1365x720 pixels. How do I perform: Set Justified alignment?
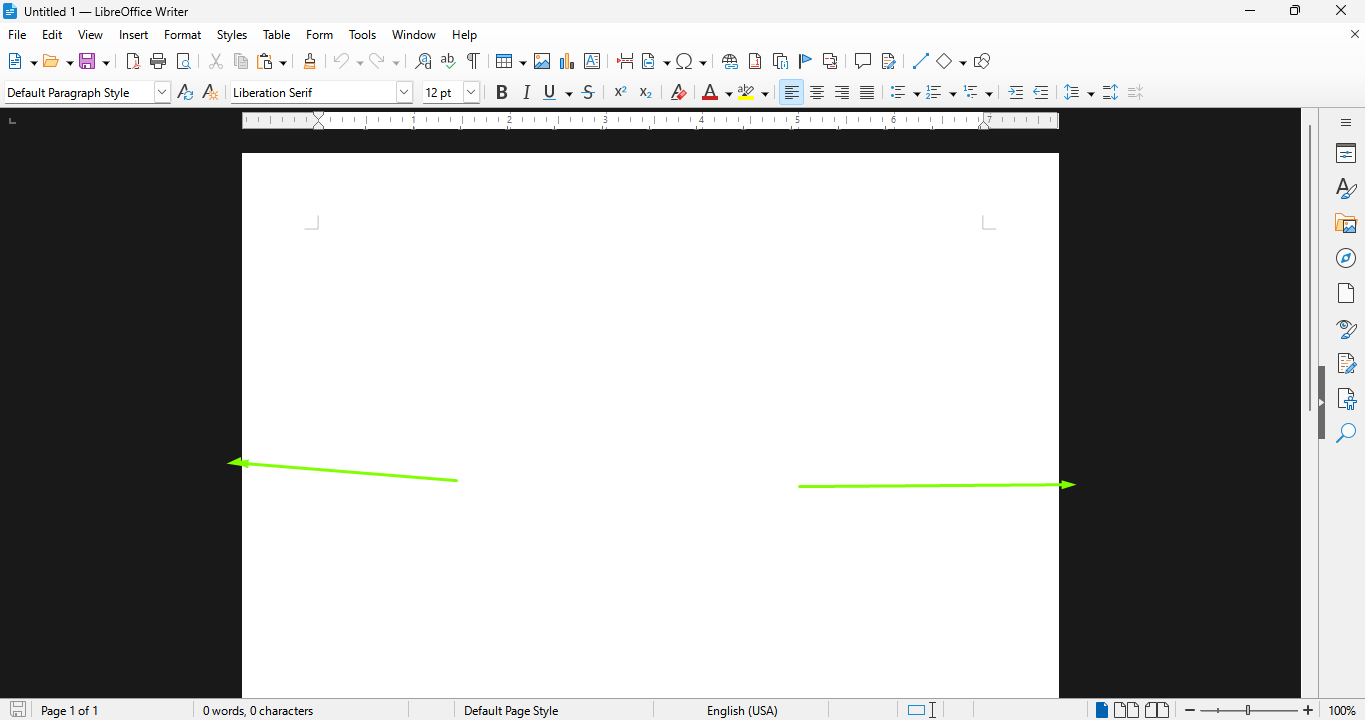[x=867, y=92]
